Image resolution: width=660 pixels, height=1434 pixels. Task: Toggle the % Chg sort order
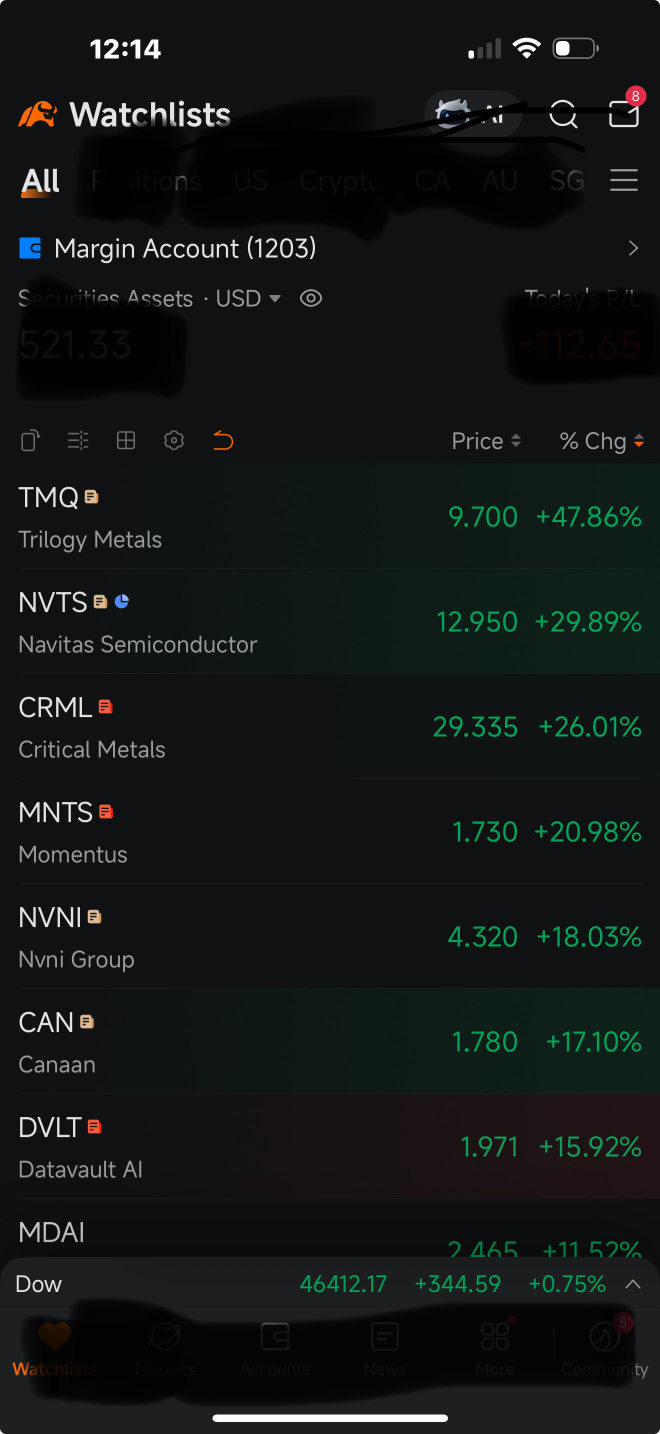tap(601, 441)
